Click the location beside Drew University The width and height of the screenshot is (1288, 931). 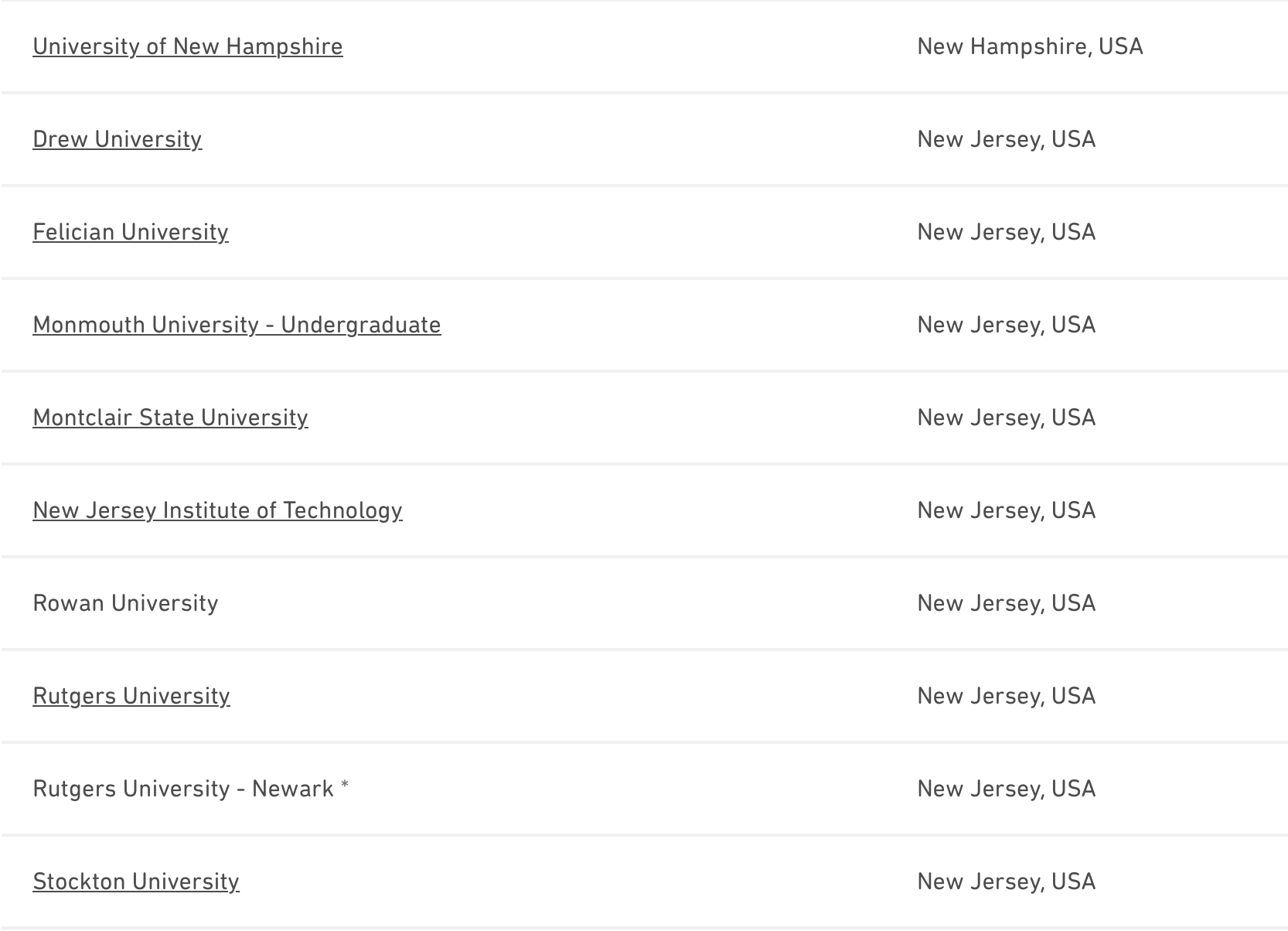1006,139
